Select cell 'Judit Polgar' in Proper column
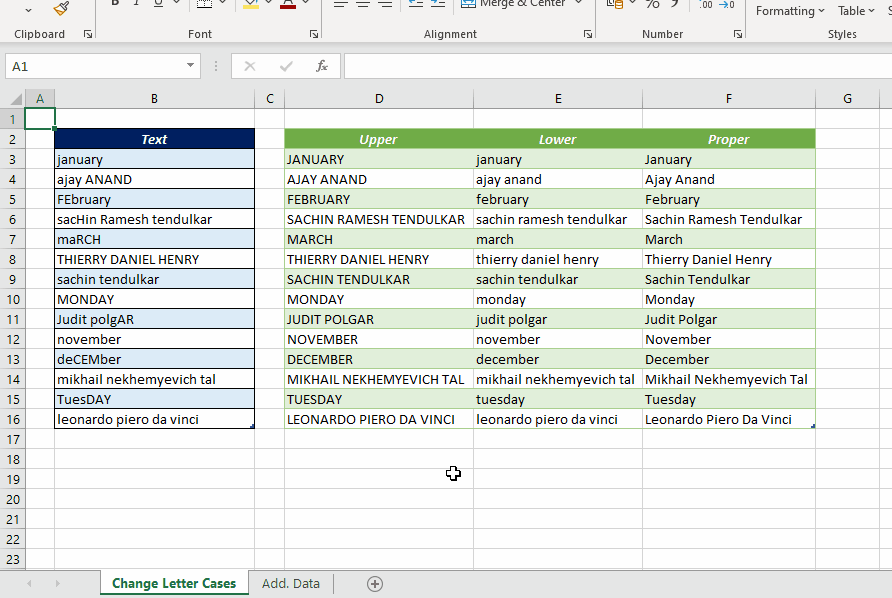The image size is (892, 598). (x=729, y=319)
